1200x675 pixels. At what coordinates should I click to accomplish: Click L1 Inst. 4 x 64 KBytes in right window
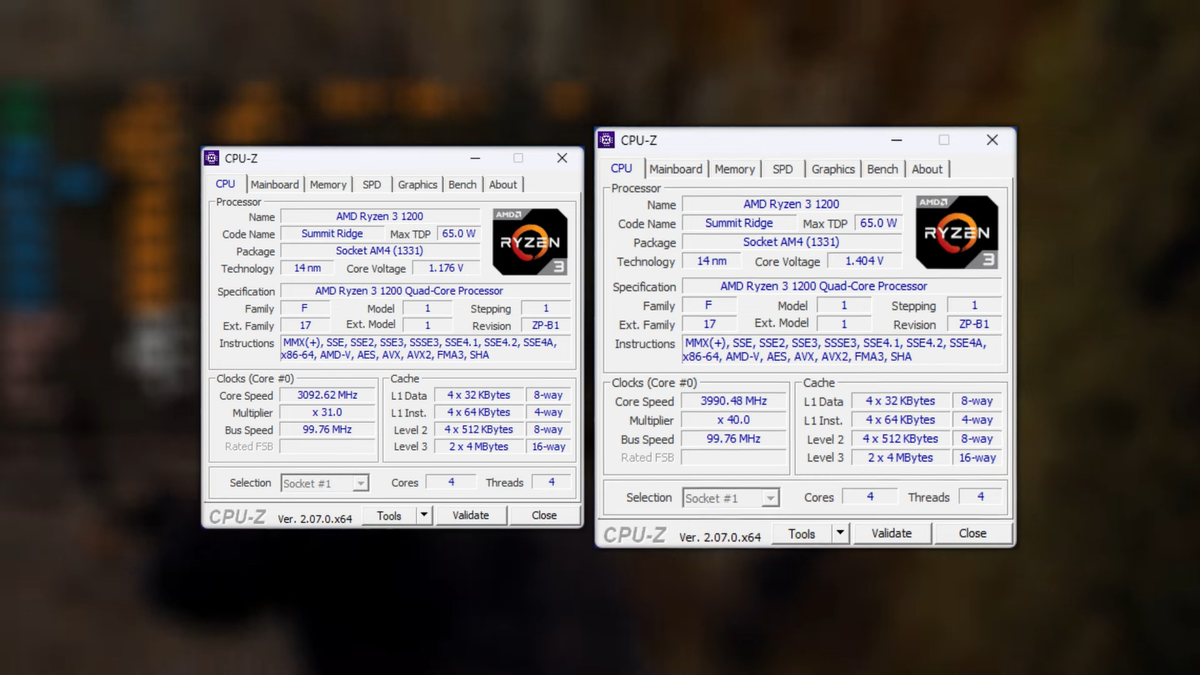[x=900, y=420]
